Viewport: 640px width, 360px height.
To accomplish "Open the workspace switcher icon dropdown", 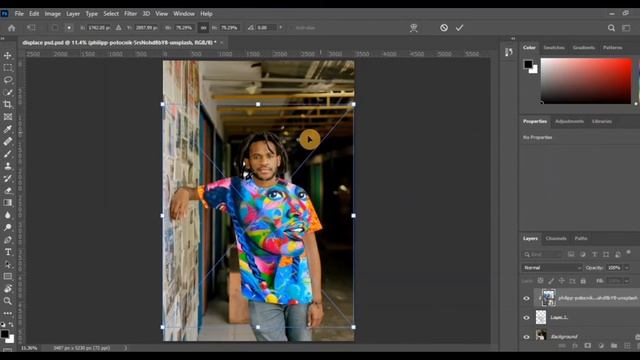I will click(x=626, y=28).
